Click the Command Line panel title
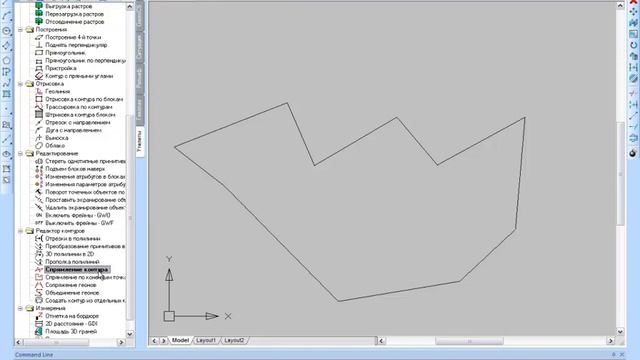This screenshot has width=640, height=360. (34, 355)
